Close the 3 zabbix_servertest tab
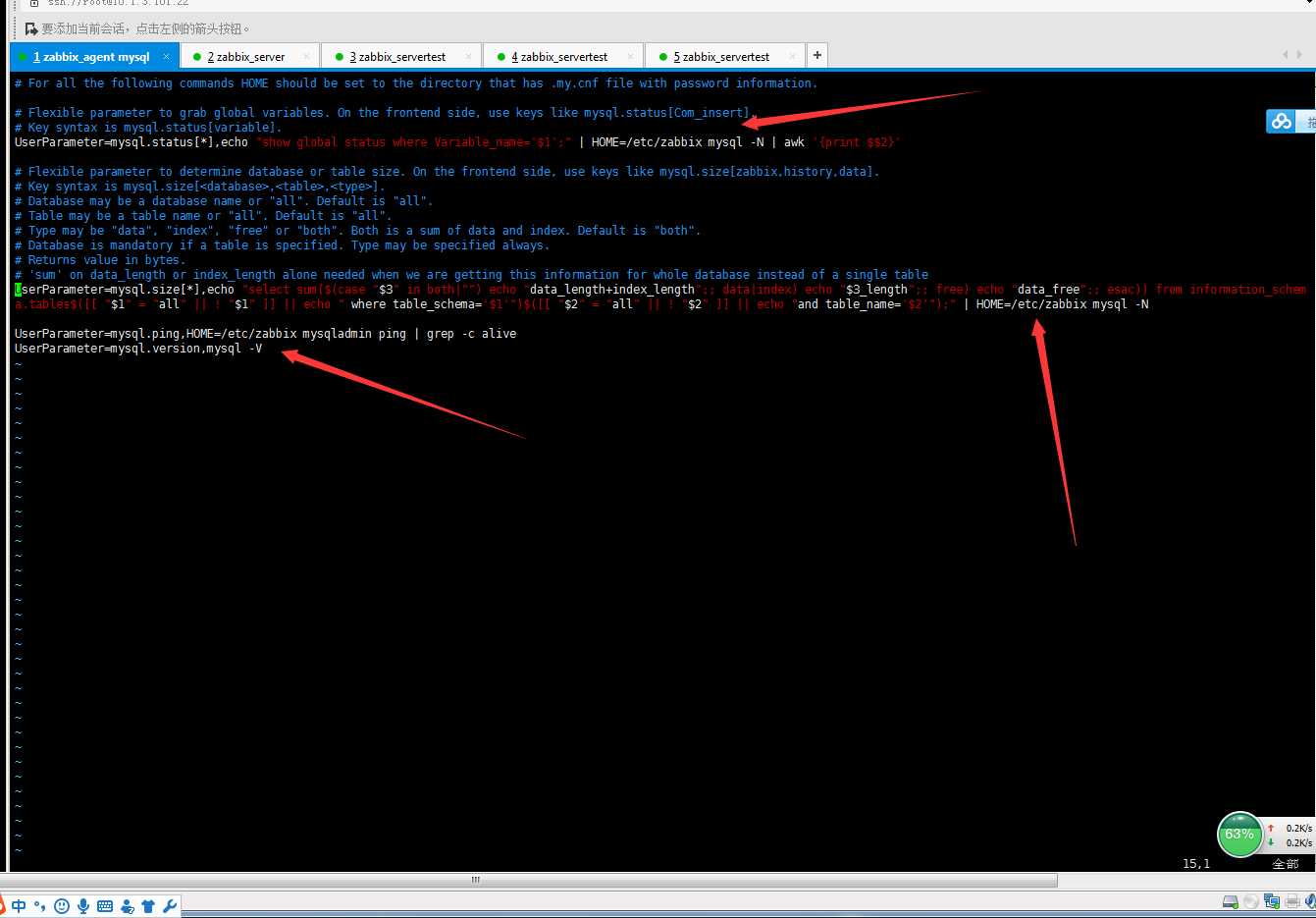Screen dimensions: 1316x918 point(469,57)
